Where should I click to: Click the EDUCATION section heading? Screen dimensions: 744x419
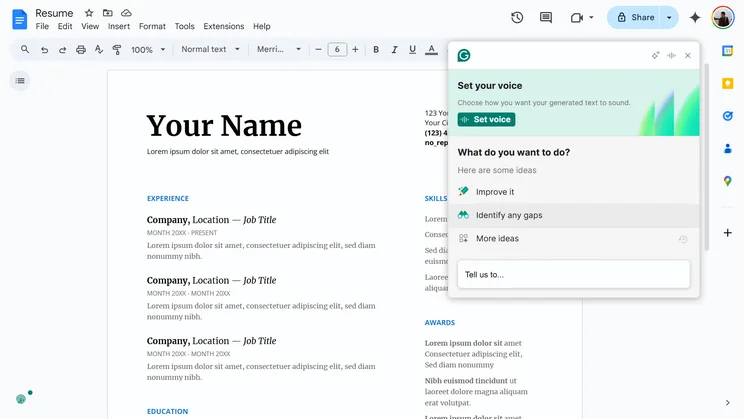(167, 411)
